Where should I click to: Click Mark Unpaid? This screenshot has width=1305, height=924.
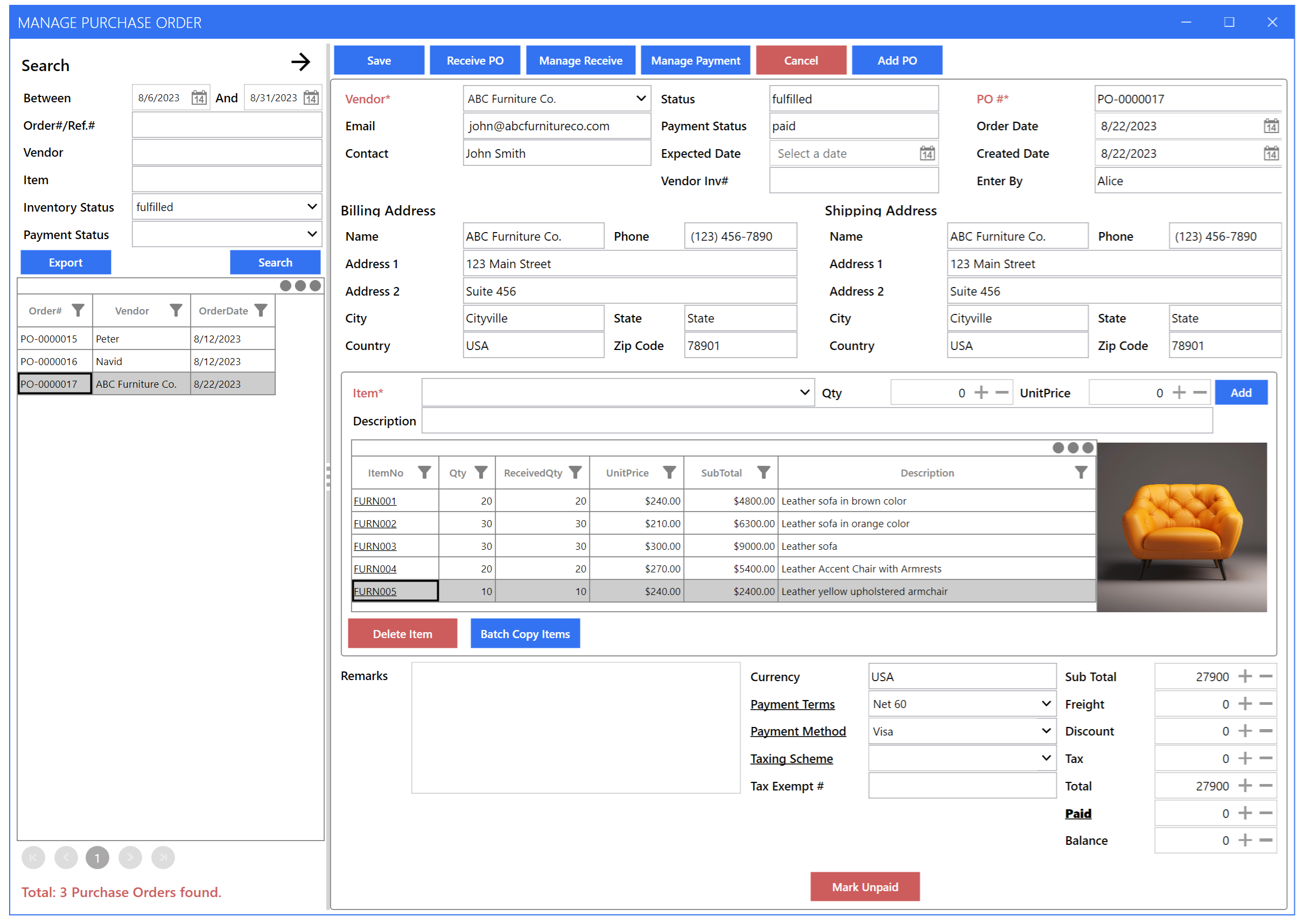pos(865,886)
